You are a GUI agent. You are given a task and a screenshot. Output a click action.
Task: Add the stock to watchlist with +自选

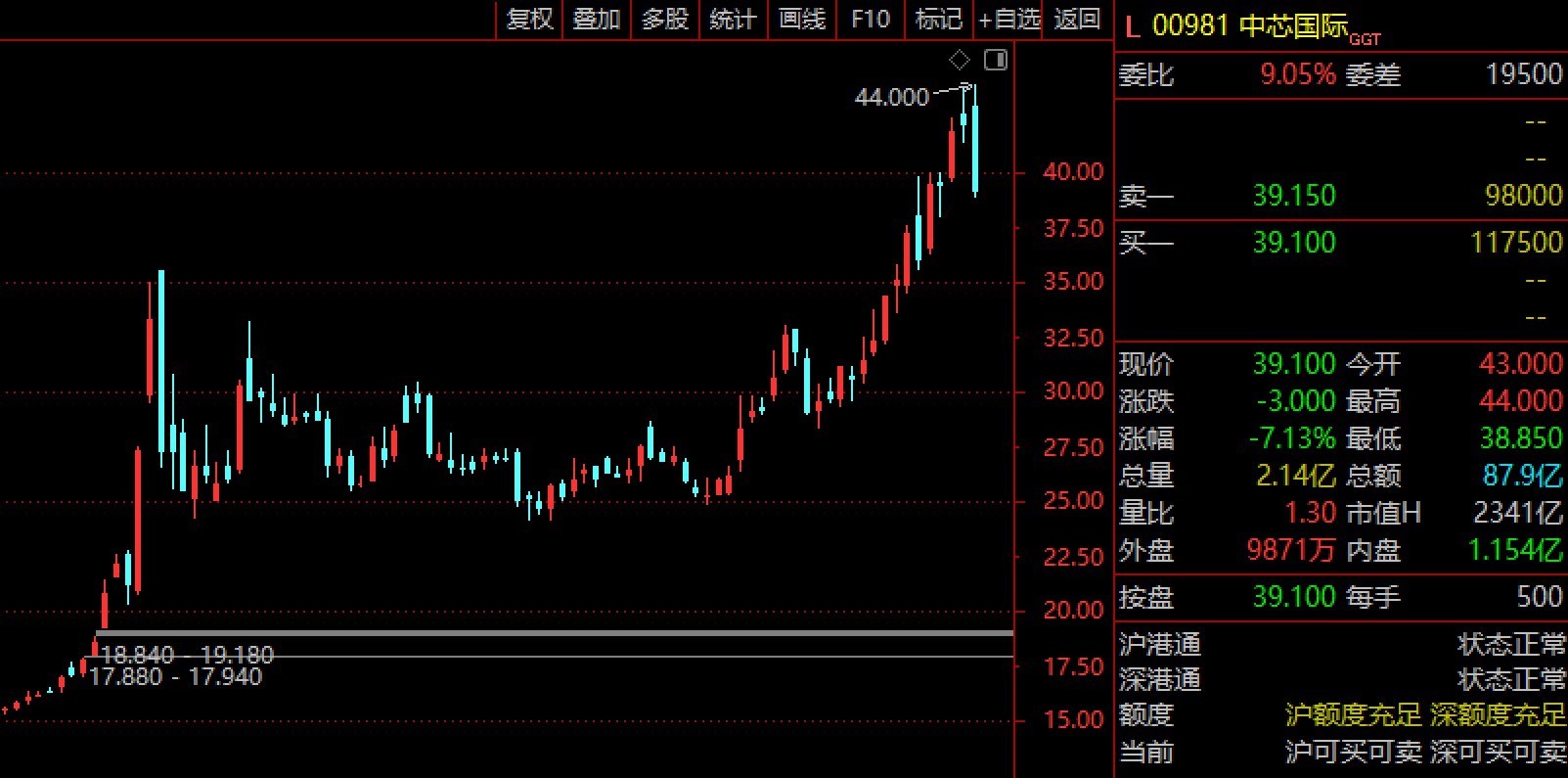[x=1008, y=20]
